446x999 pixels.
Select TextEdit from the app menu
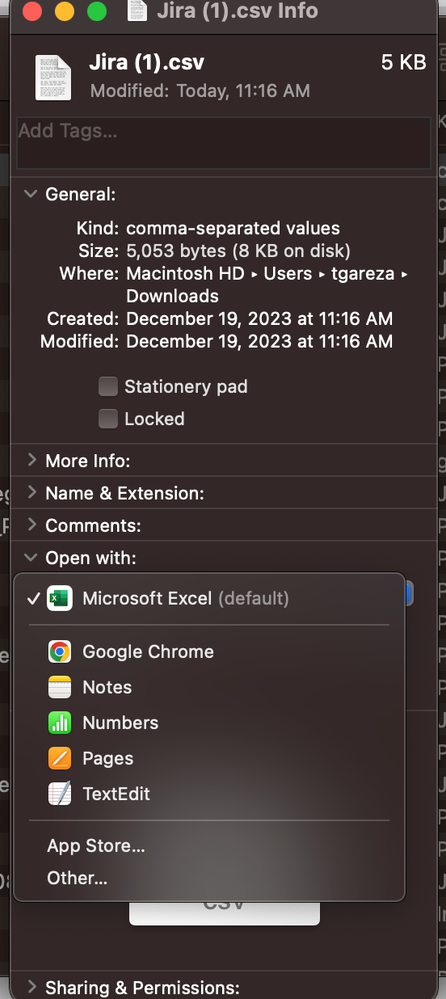pos(209,794)
